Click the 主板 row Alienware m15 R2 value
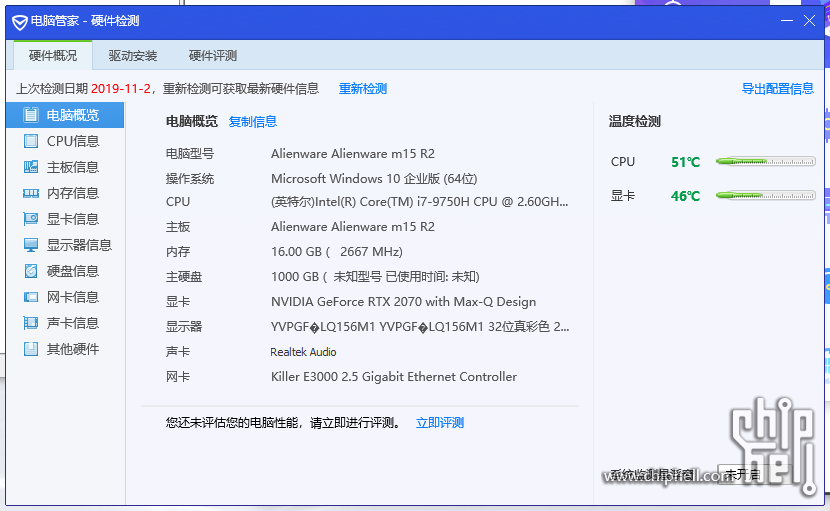Screen dimensions: 830x511 click(353, 227)
